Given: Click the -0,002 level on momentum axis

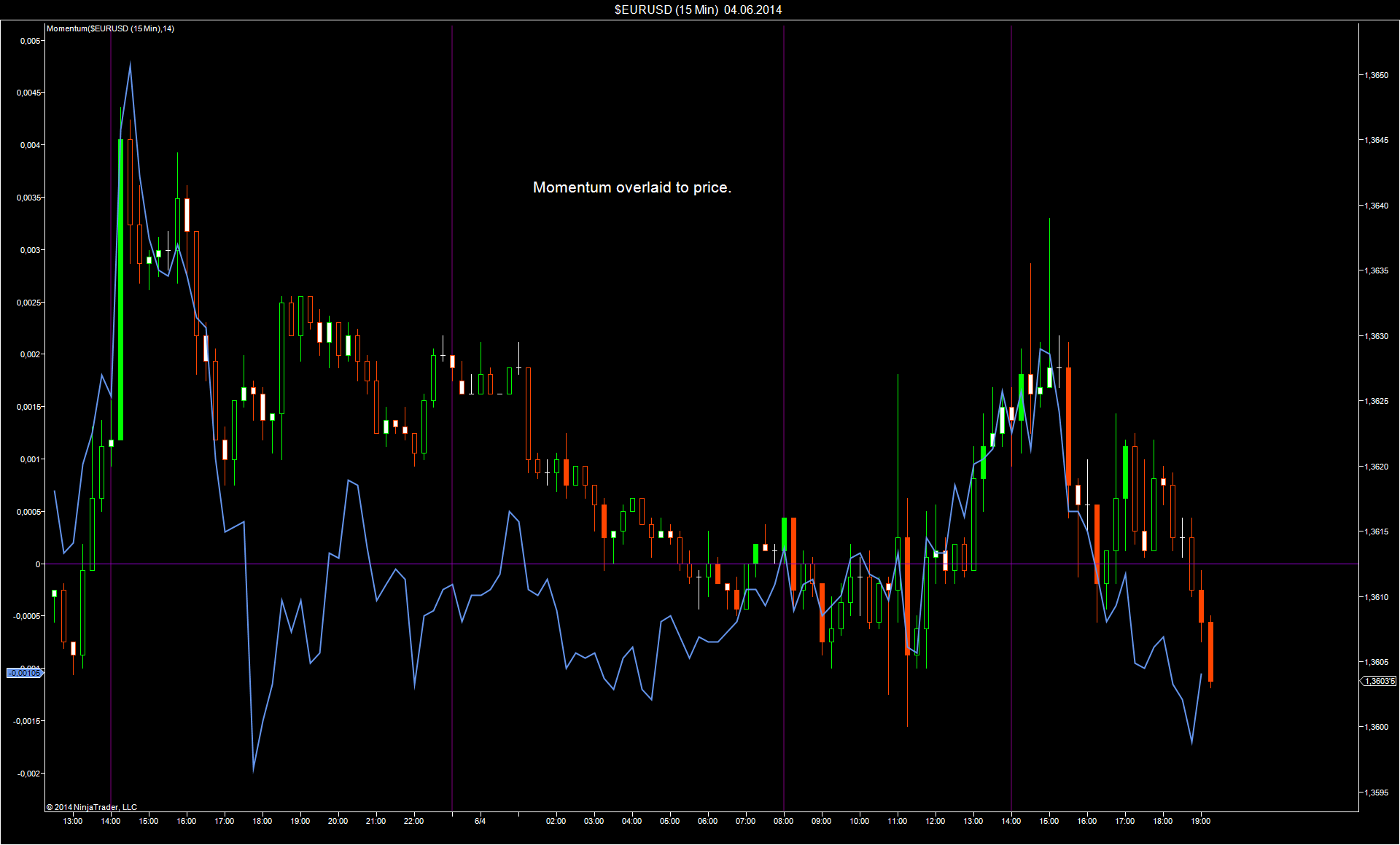Looking at the screenshot, I should coord(30,774).
